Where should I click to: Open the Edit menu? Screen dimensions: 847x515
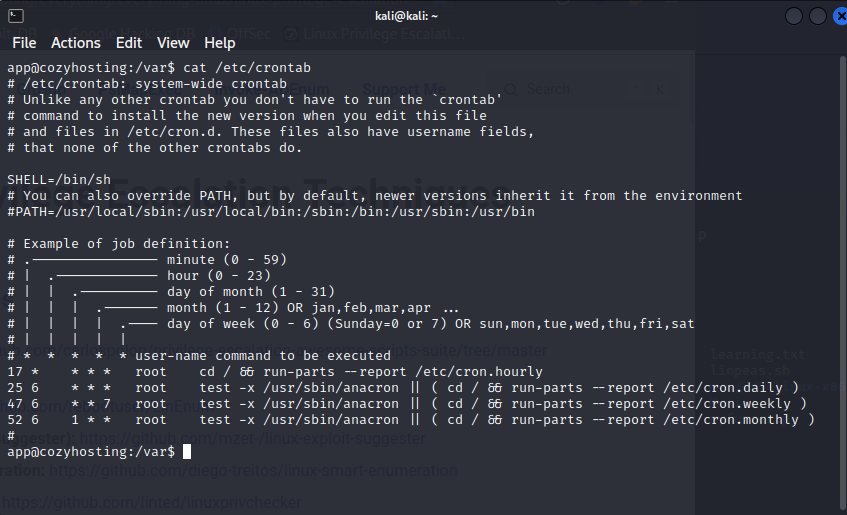point(129,43)
